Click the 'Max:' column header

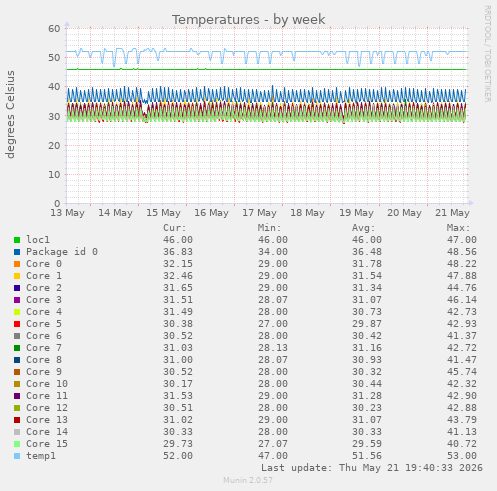pyautogui.click(x=458, y=228)
